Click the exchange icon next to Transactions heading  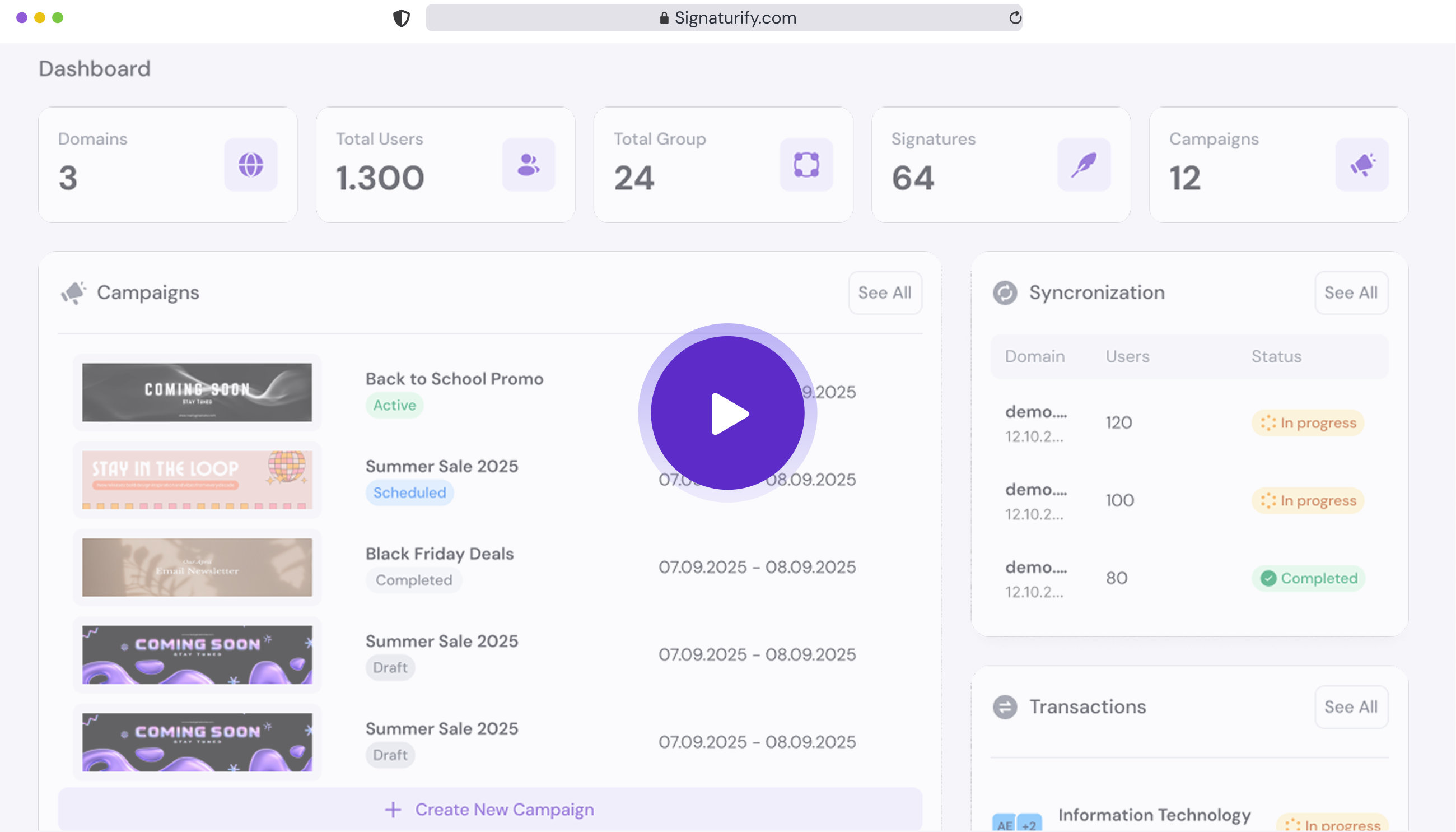click(1006, 707)
